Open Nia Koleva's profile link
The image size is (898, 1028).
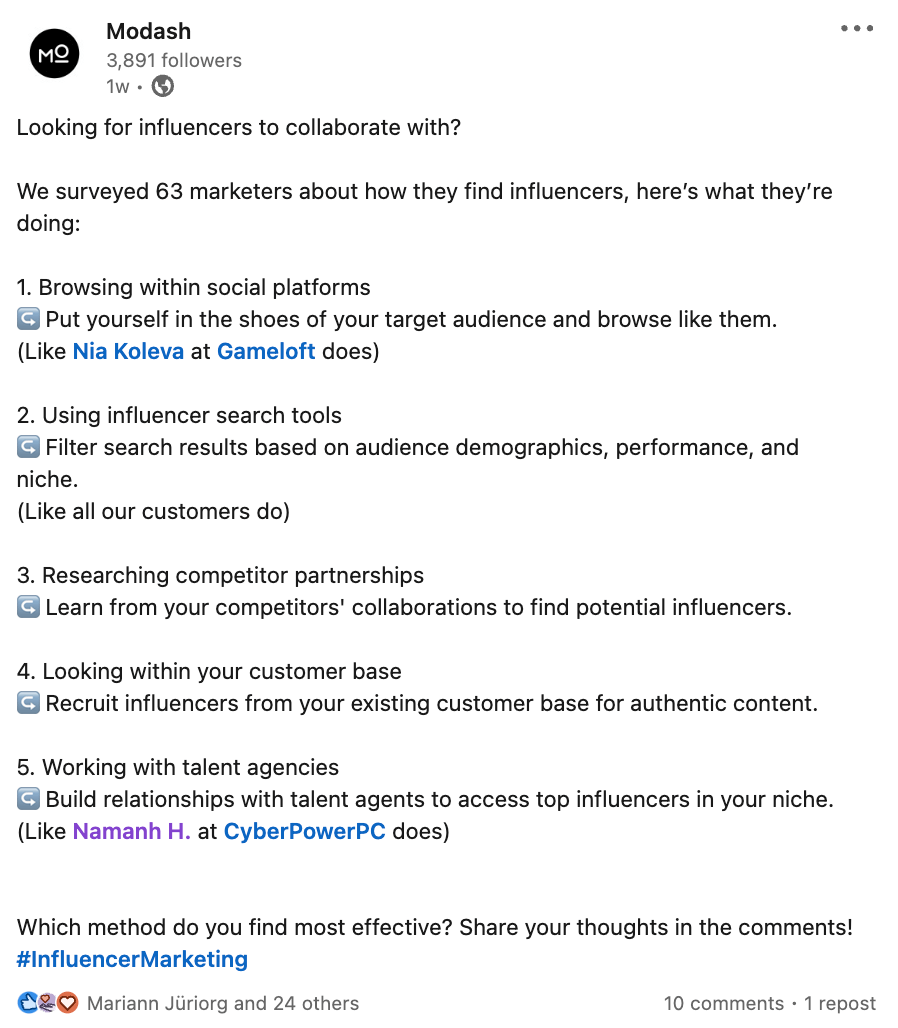[x=128, y=351]
